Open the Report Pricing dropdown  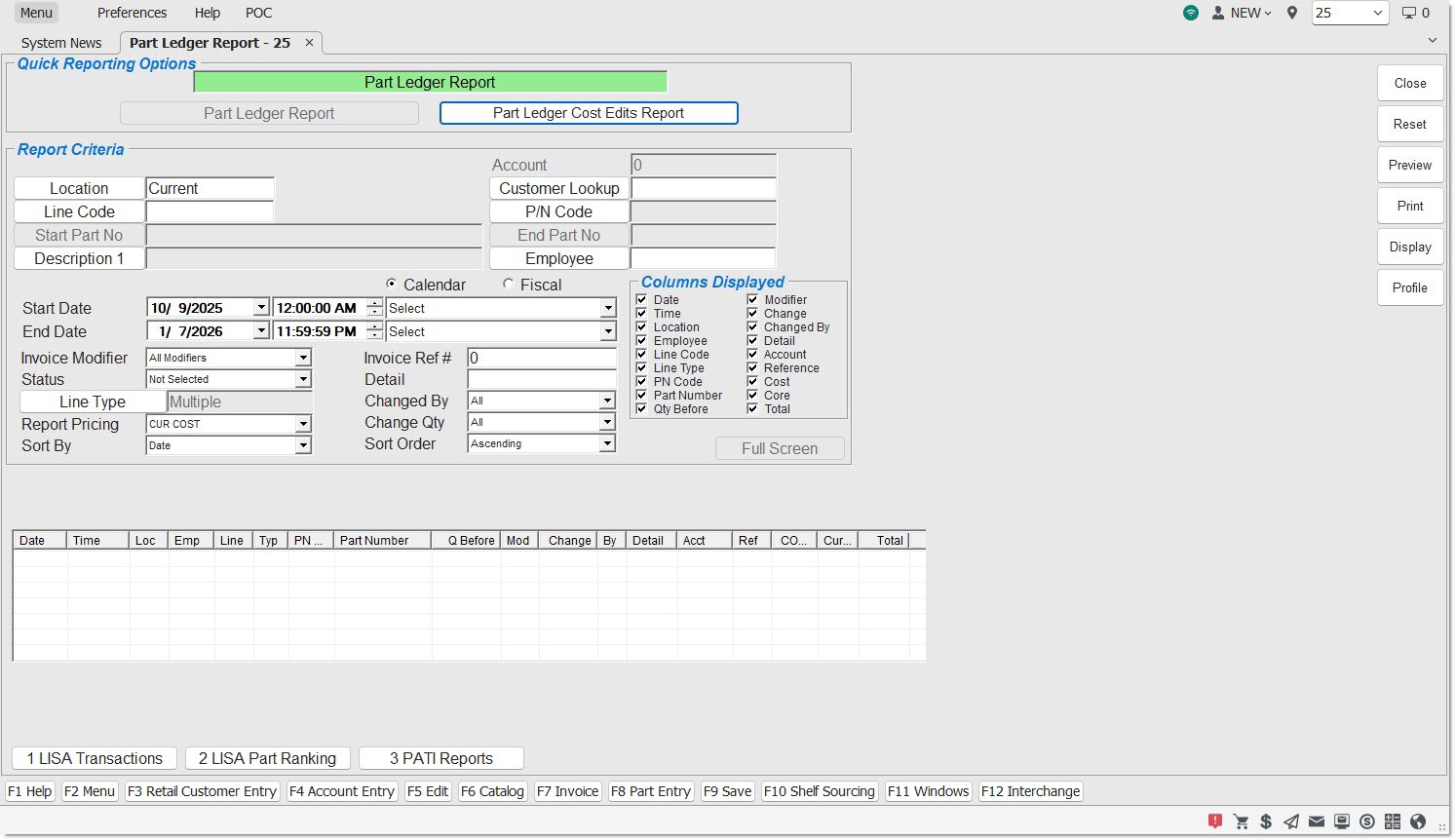[303, 424]
